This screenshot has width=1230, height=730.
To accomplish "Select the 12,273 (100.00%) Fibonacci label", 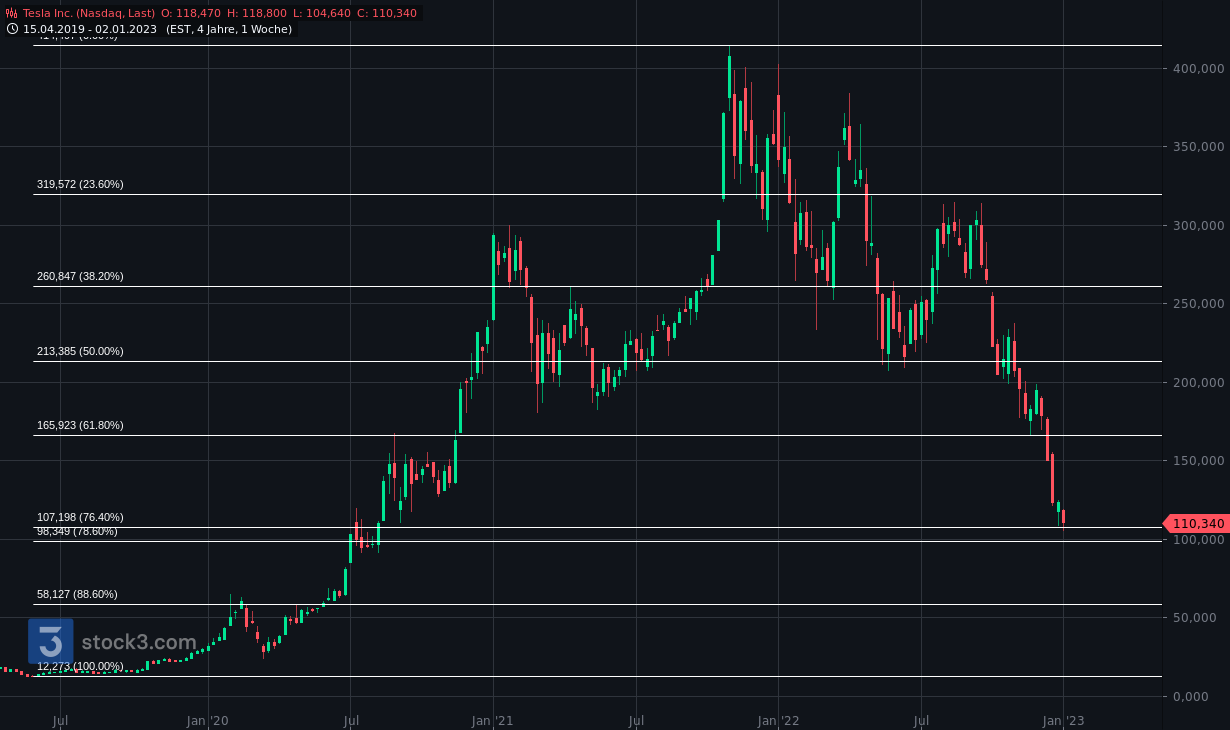I will tap(80, 666).
